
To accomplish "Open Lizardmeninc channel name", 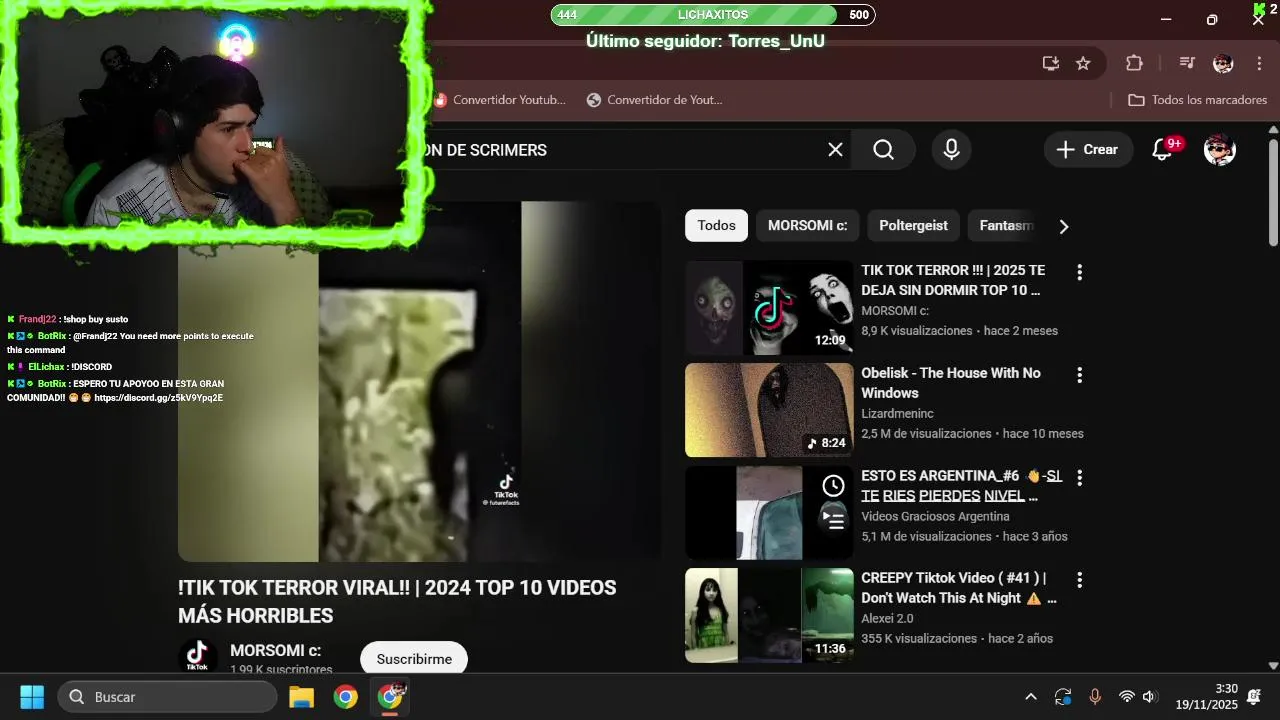I will point(897,414).
